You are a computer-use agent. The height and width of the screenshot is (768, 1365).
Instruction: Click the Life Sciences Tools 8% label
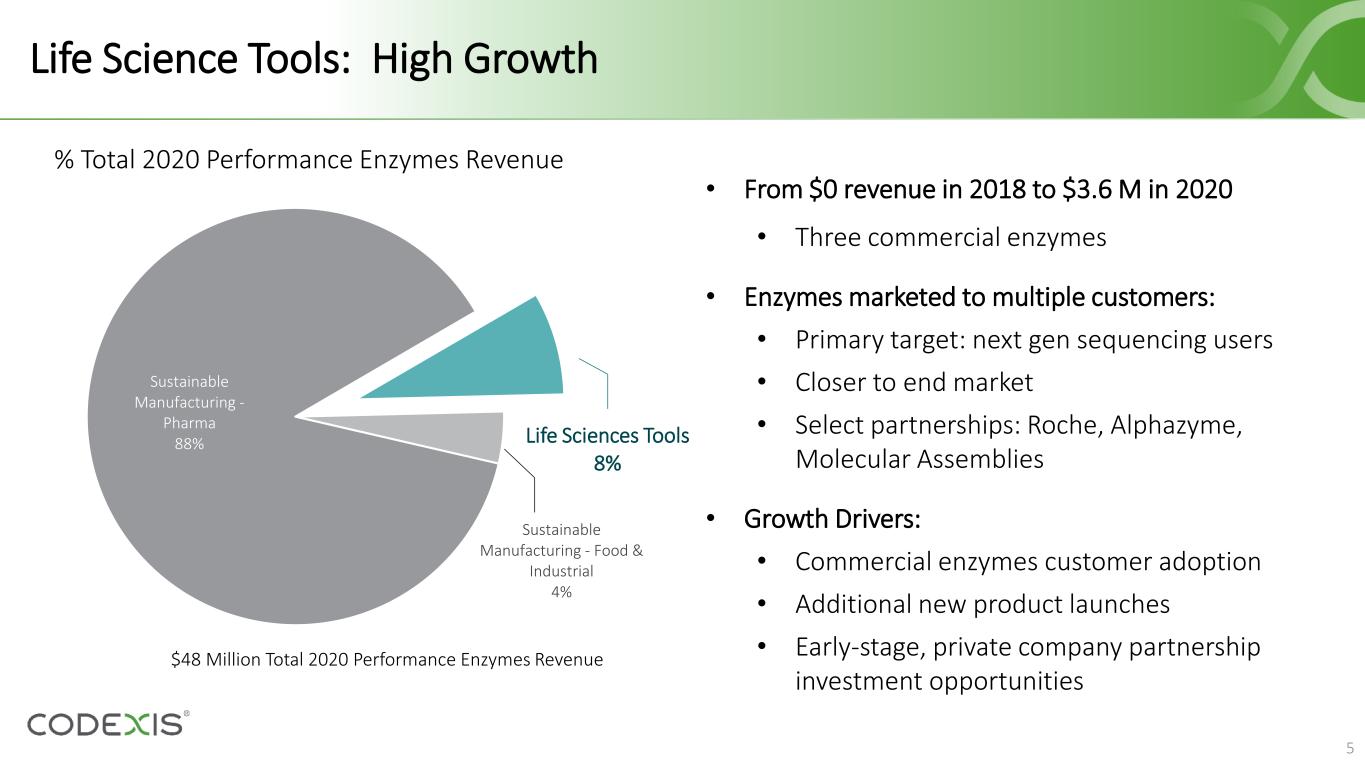pos(607,449)
